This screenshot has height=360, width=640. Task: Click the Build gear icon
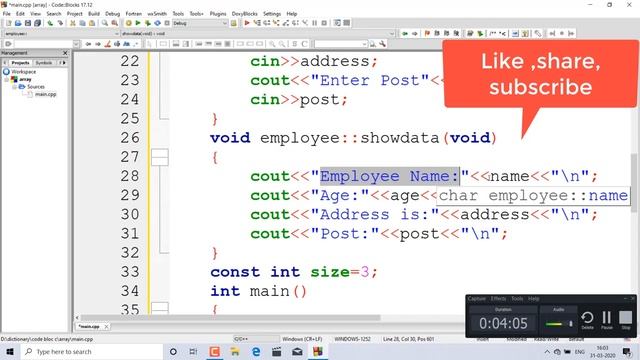pyautogui.click(x=128, y=23)
